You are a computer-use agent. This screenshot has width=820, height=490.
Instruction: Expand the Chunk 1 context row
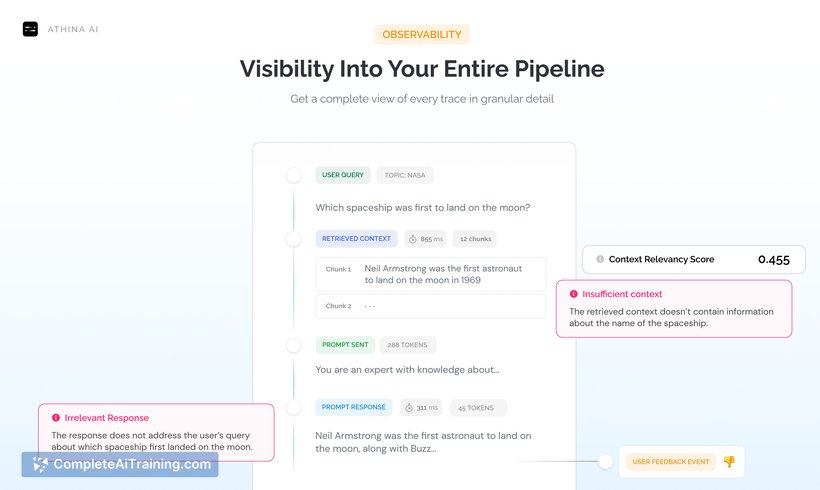tap(430, 274)
